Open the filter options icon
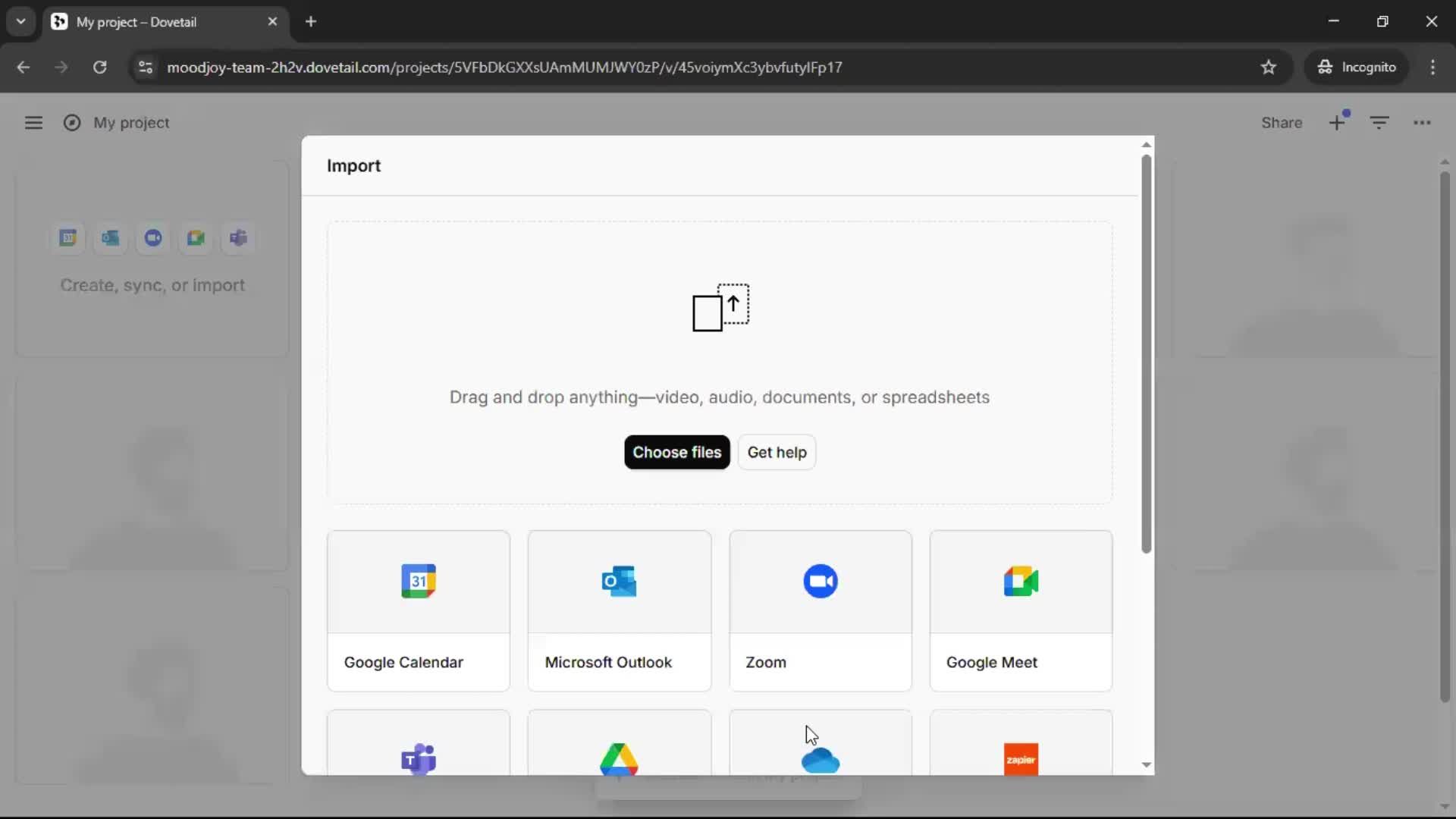1456x819 pixels. [1379, 123]
